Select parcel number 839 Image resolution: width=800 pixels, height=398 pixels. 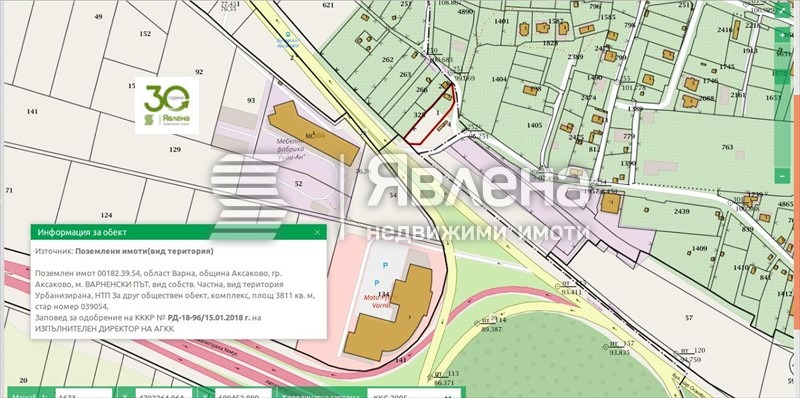(x=747, y=230)
